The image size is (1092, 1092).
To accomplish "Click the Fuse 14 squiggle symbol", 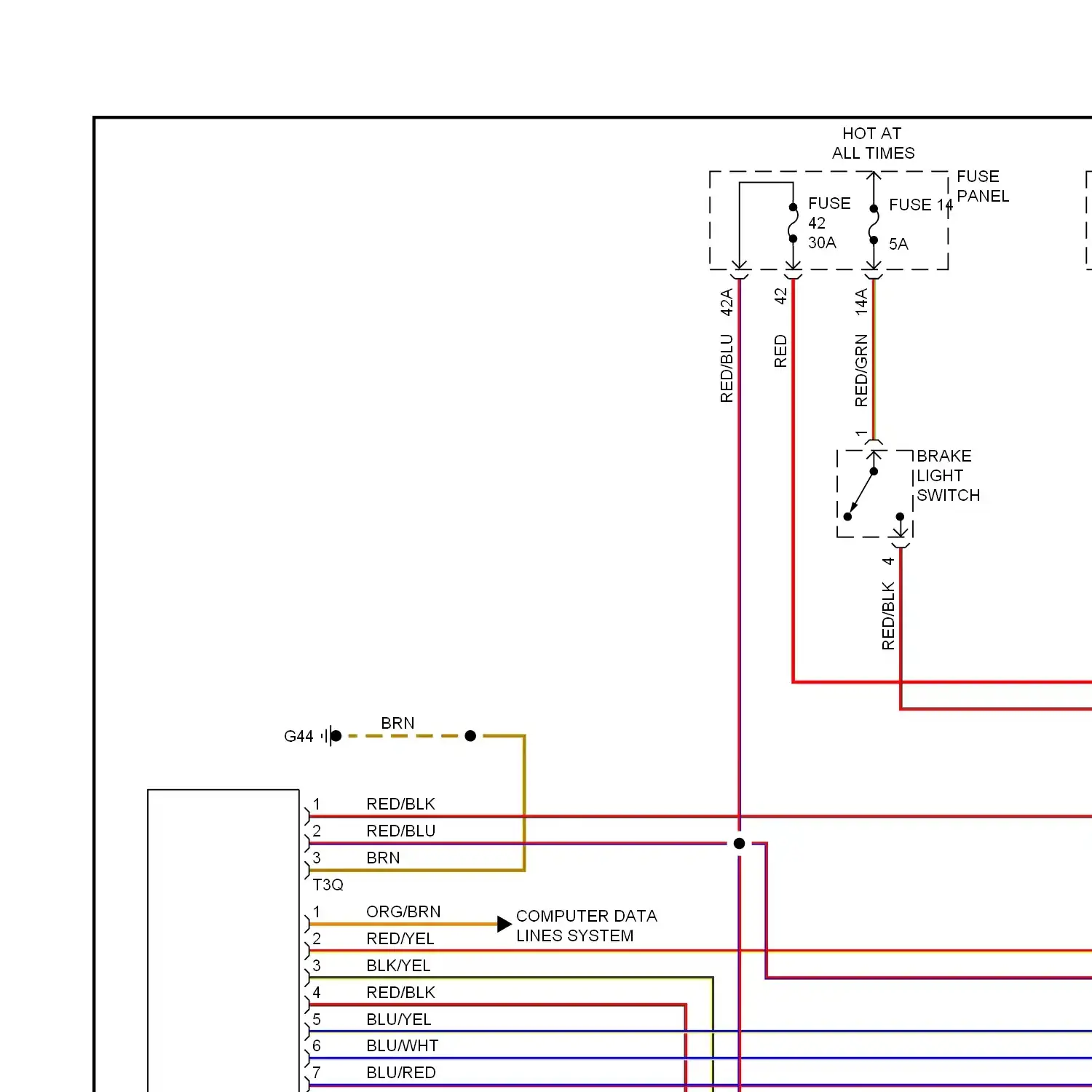I will click(x=874, y=224).
